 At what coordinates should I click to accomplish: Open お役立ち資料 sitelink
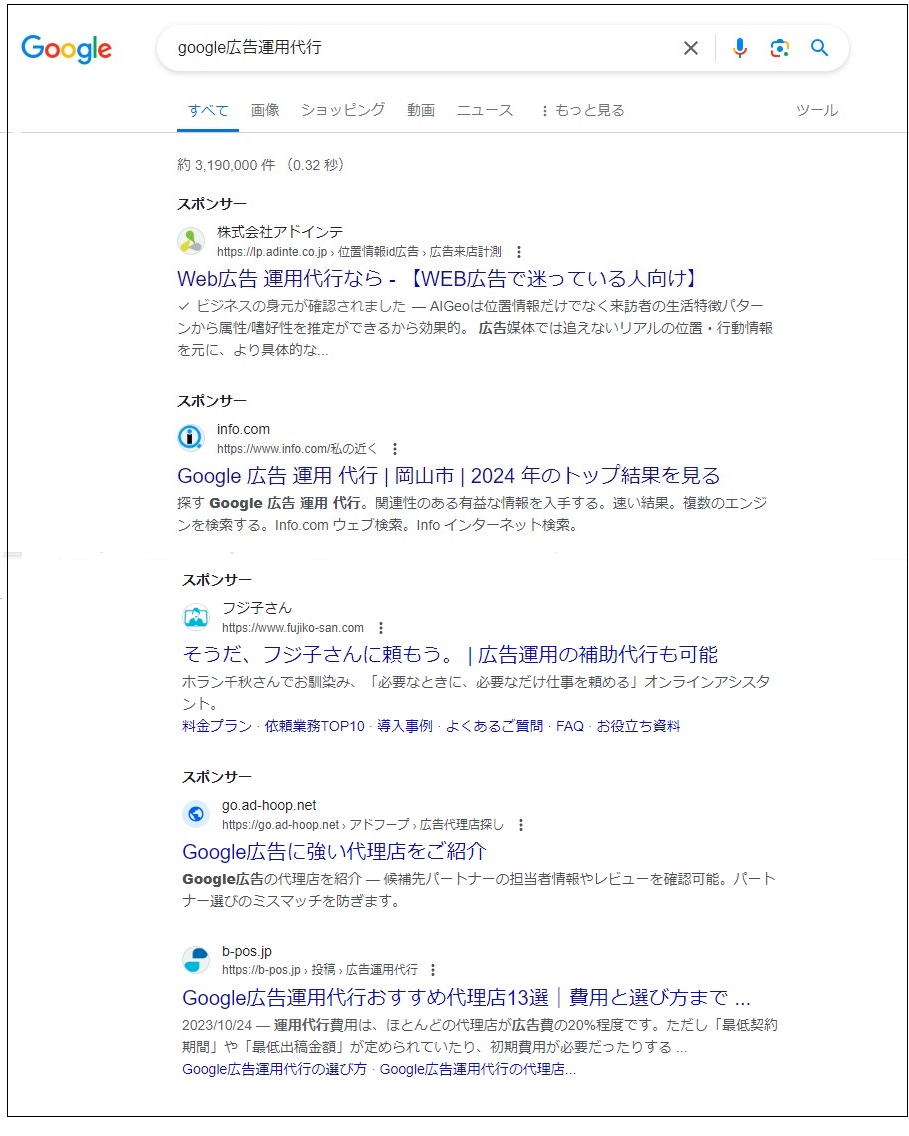[638, 726]
